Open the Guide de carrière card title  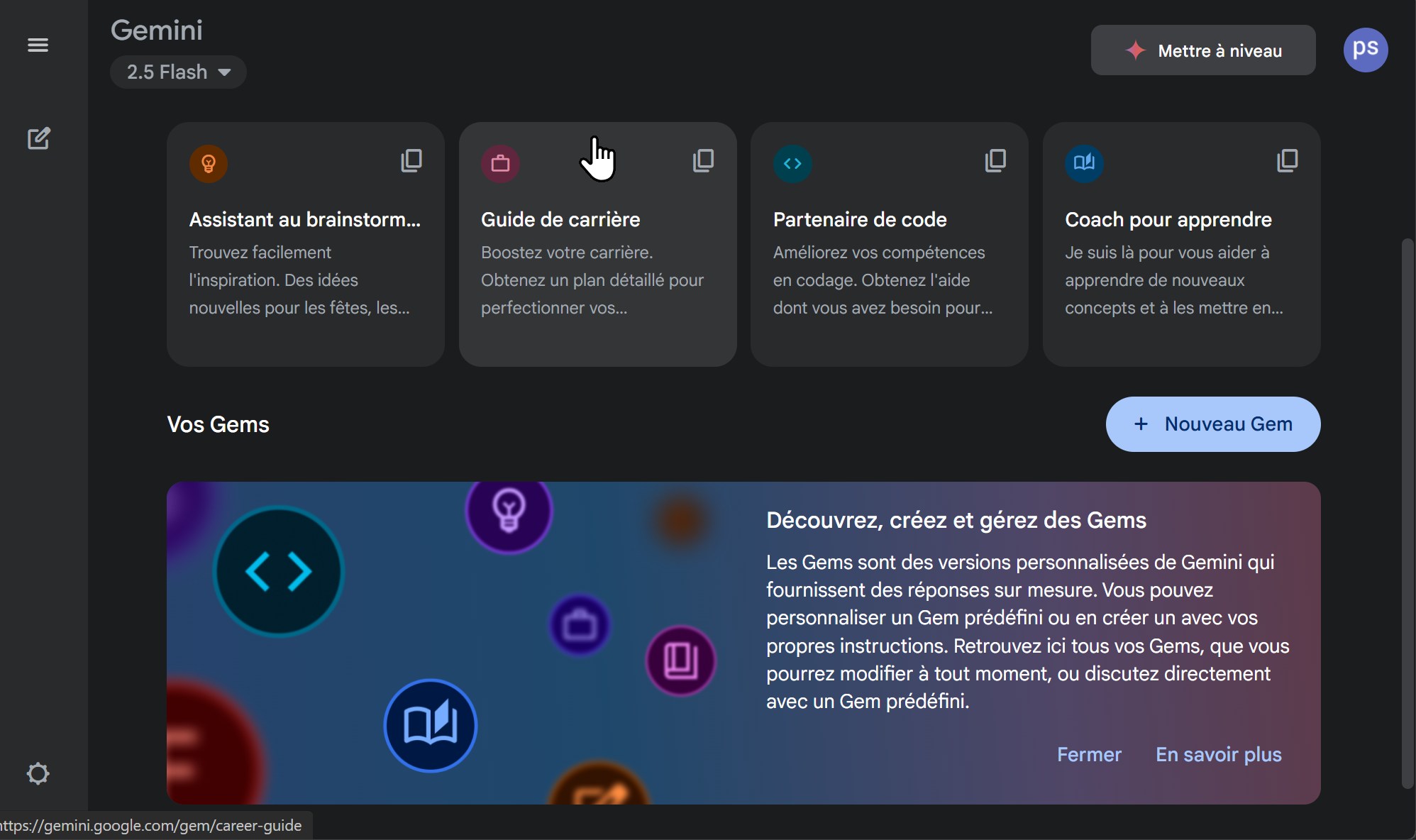(560, 220)
